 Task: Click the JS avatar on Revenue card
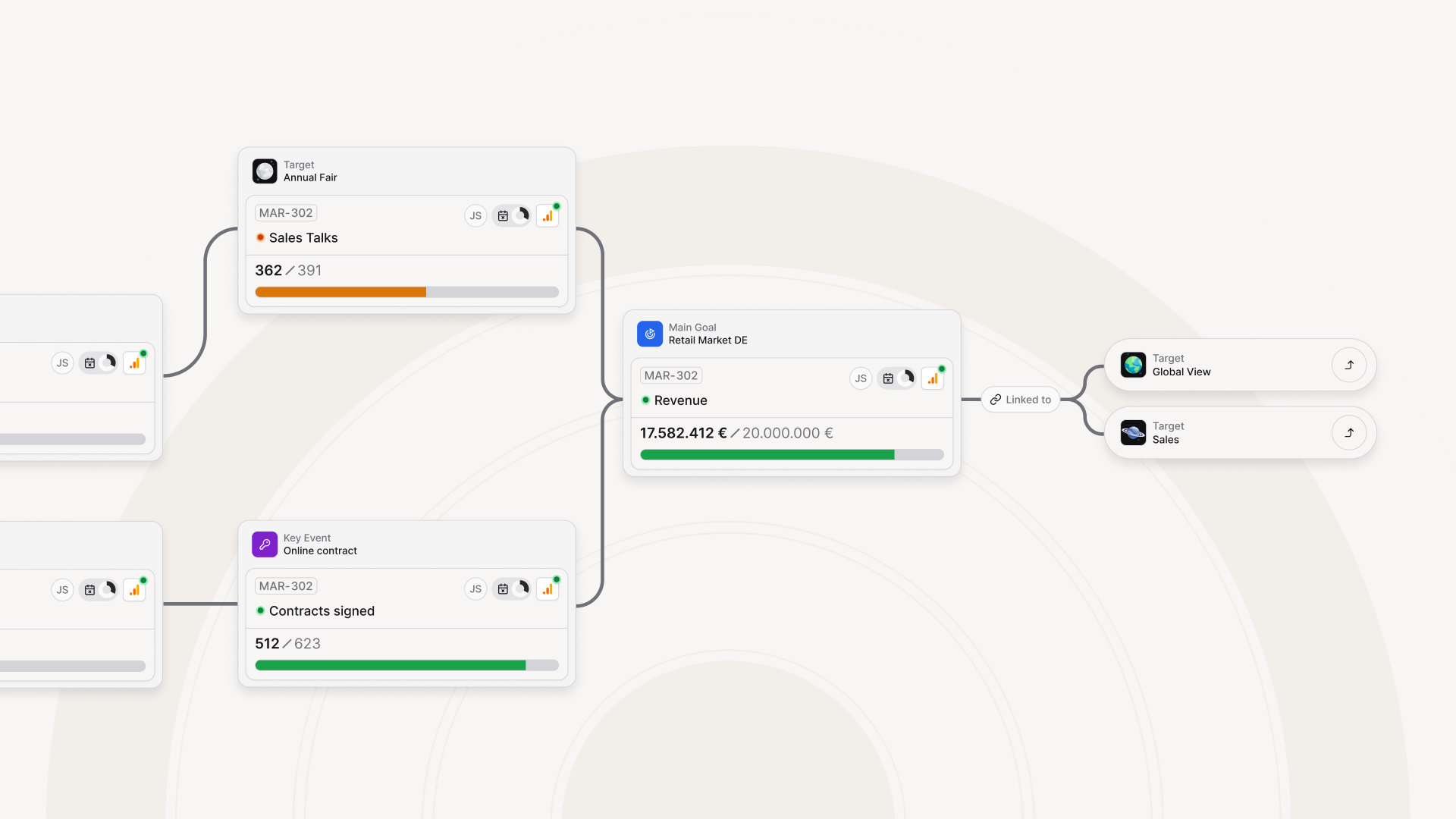(x=861, y=378)
